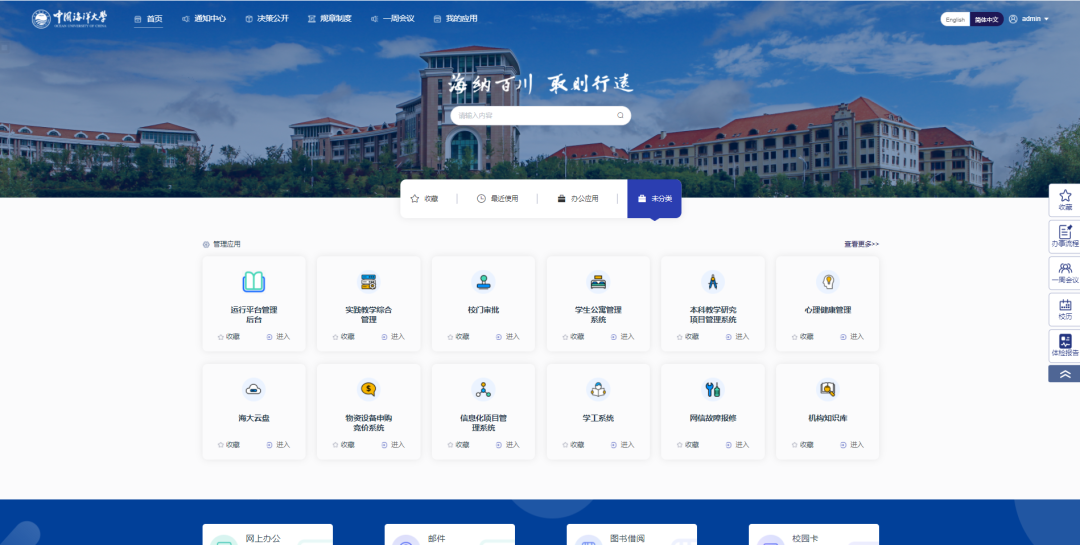Open the 校门审批 stamp icon
Viewport: 1080px width, 545px height.
484,281
